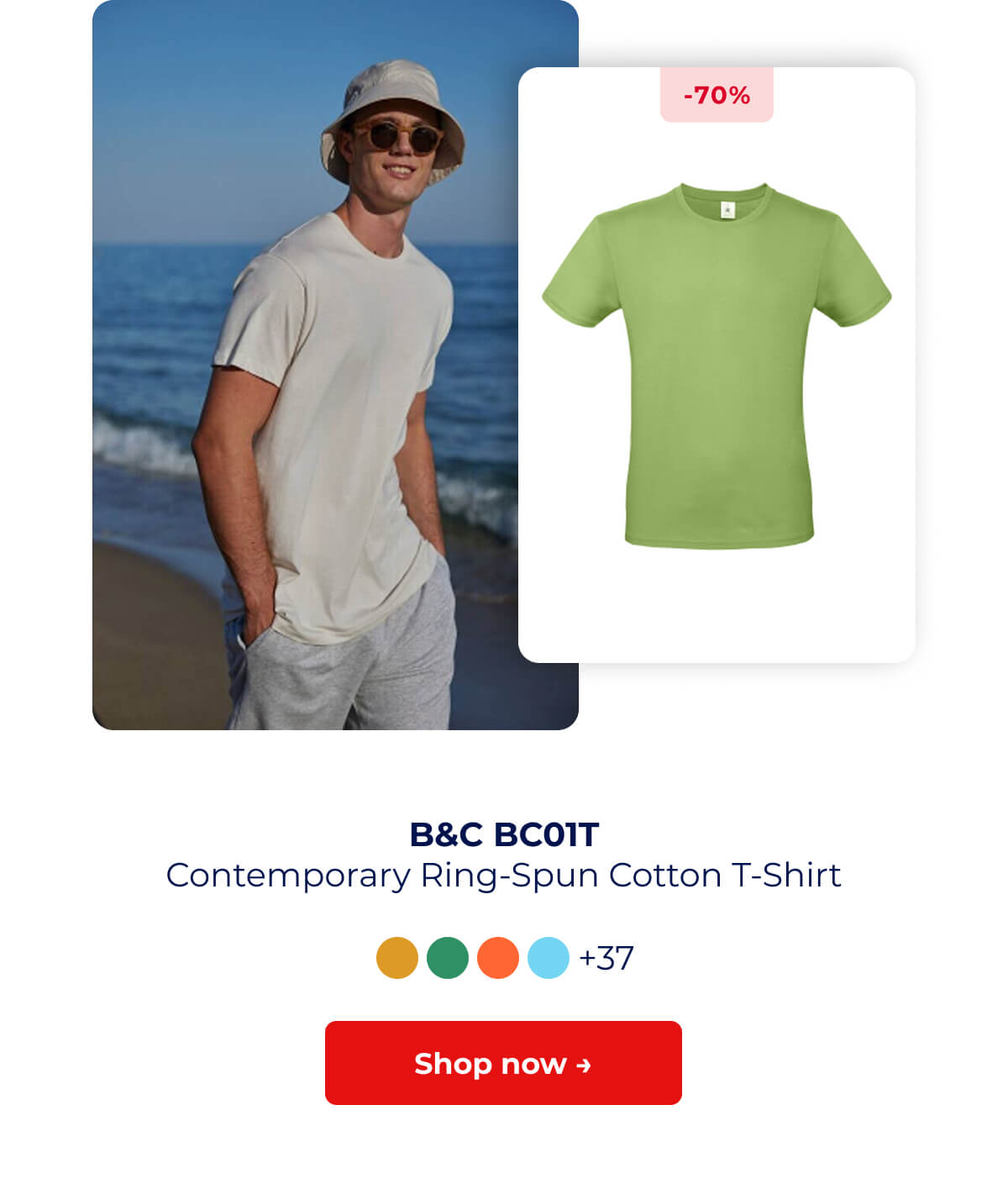
Task: Click the red Shop now button
Action: point(503,1063)
